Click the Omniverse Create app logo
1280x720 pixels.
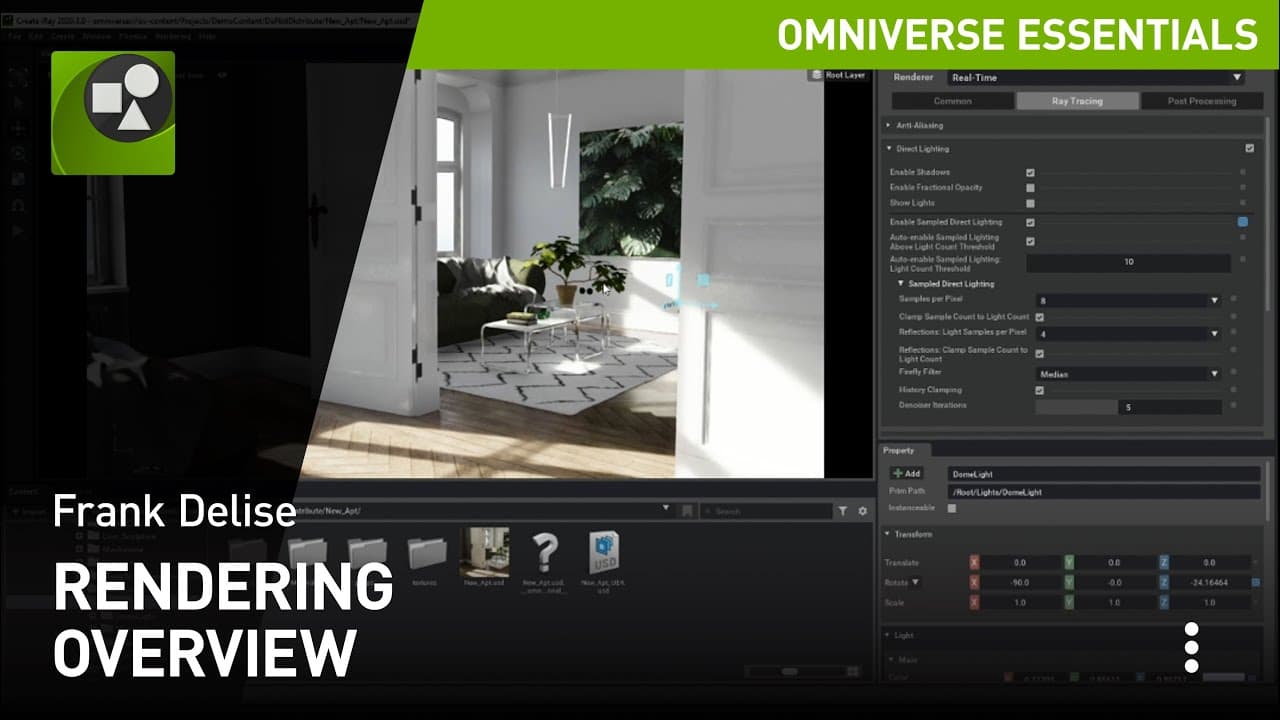pos(113,113)
